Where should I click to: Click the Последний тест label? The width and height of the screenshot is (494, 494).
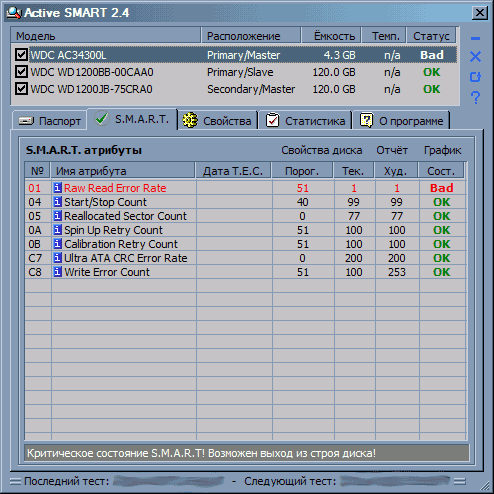point(66,481)
